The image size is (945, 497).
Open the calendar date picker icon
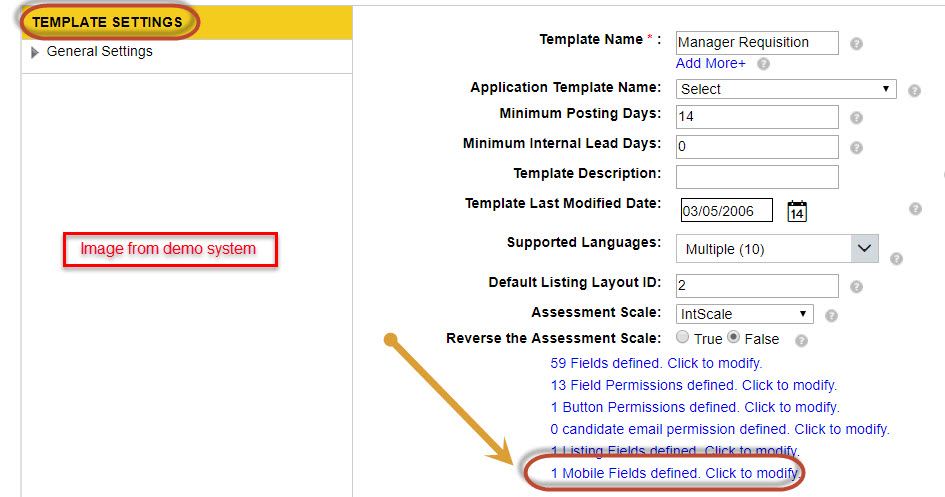(x=797, y=211)
